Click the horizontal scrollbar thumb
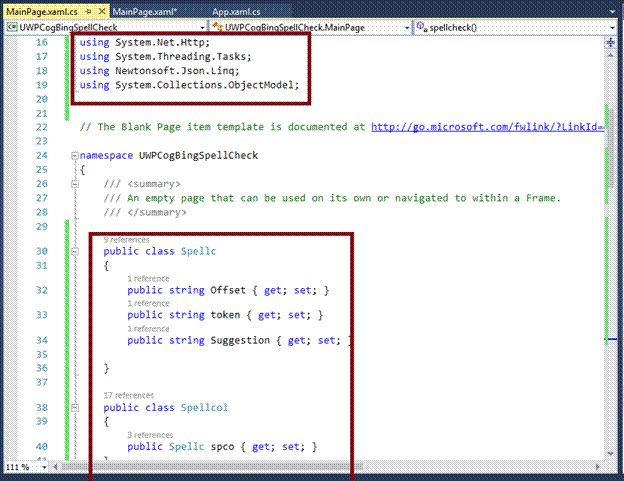The width and height of the screenshot is (624, 481). pos(212,467)
